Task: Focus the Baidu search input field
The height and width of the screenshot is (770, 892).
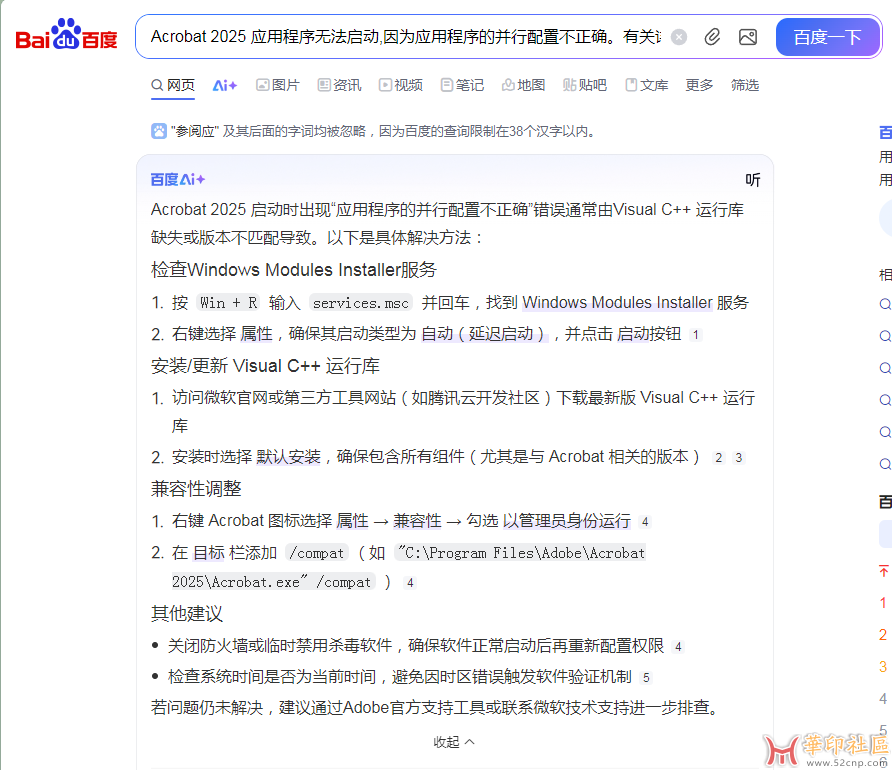Action: point(405,37)
